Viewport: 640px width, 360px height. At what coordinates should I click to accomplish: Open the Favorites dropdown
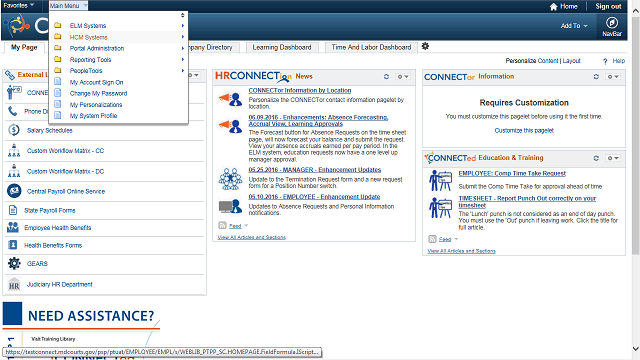tap(19, 5)
